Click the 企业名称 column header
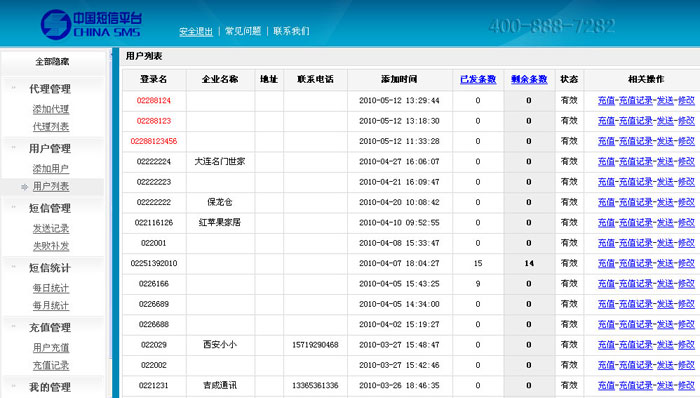Screen dimensions: 700x398 (x=220, y=79)
